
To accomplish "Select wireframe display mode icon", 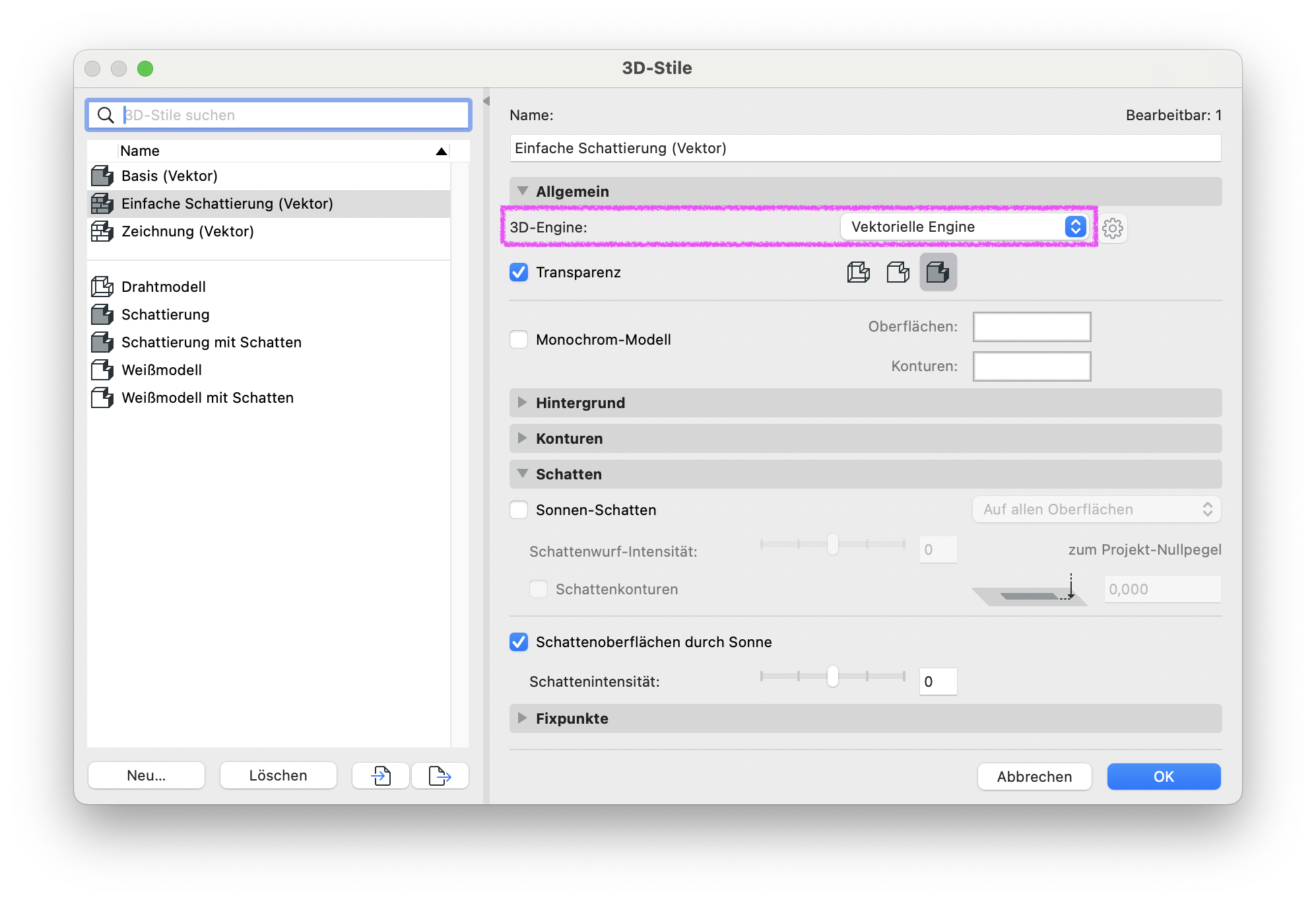I will click(x=858, y=272).
